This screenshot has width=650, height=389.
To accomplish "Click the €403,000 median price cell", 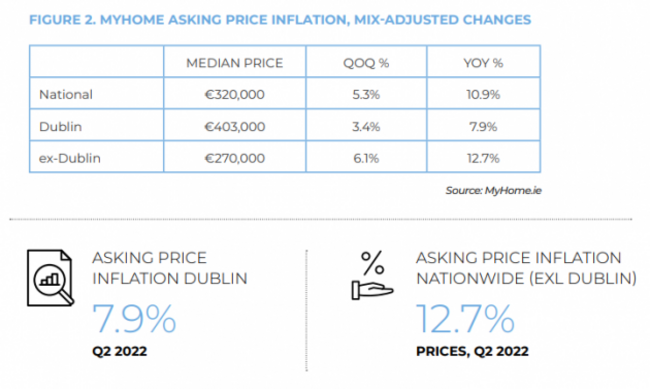I will click(x=235, y=126).
